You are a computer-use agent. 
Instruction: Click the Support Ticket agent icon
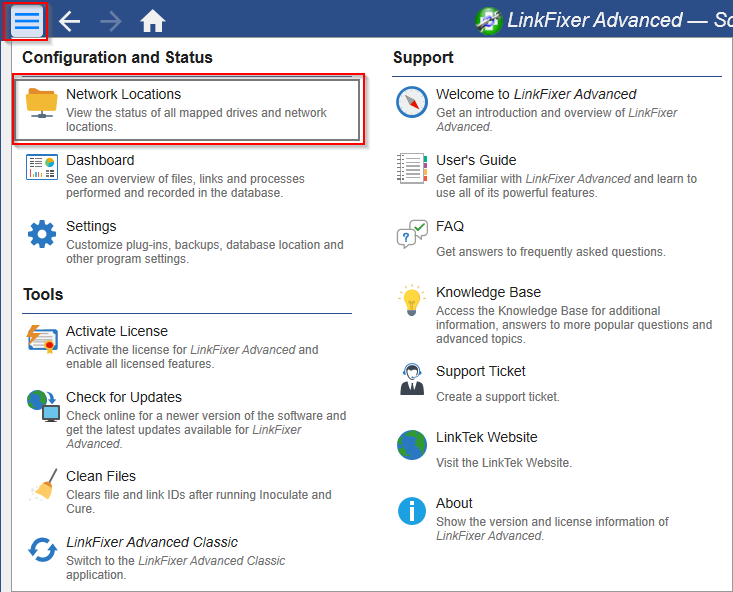412,379
